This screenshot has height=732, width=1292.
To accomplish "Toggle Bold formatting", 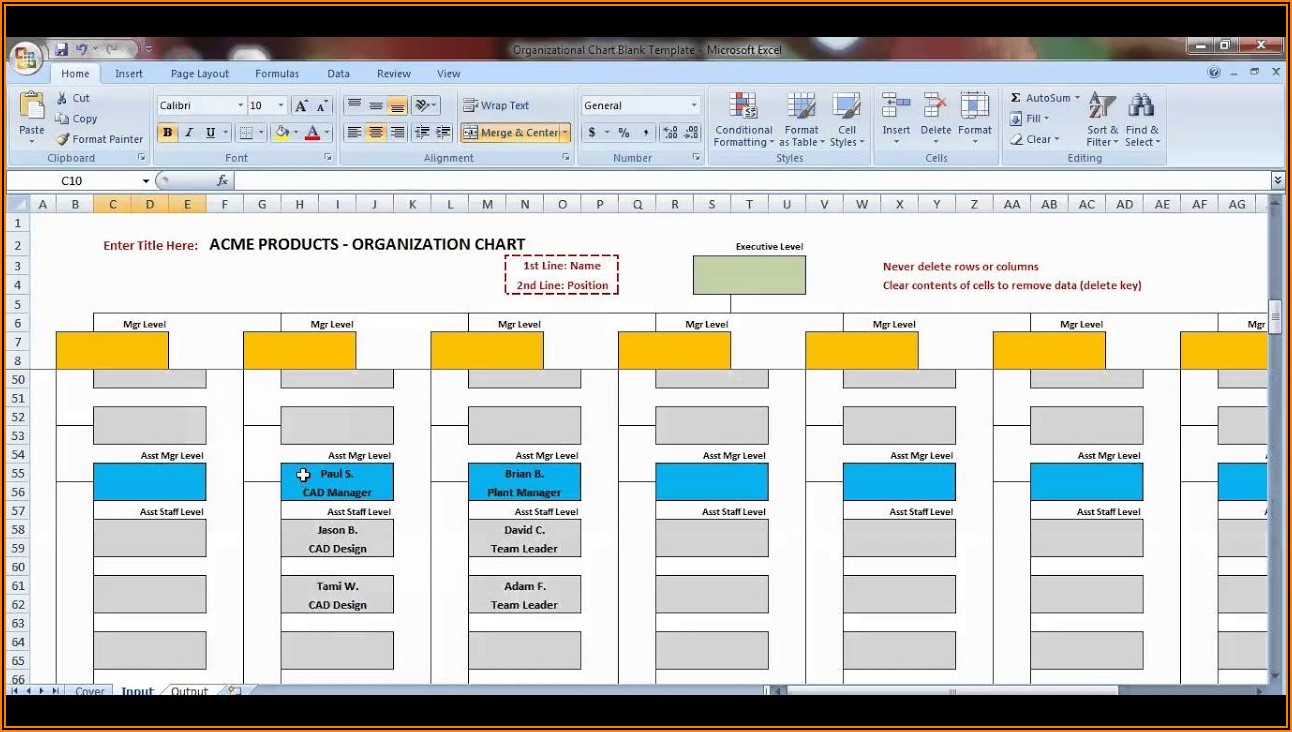I will (x=167, y=133).
